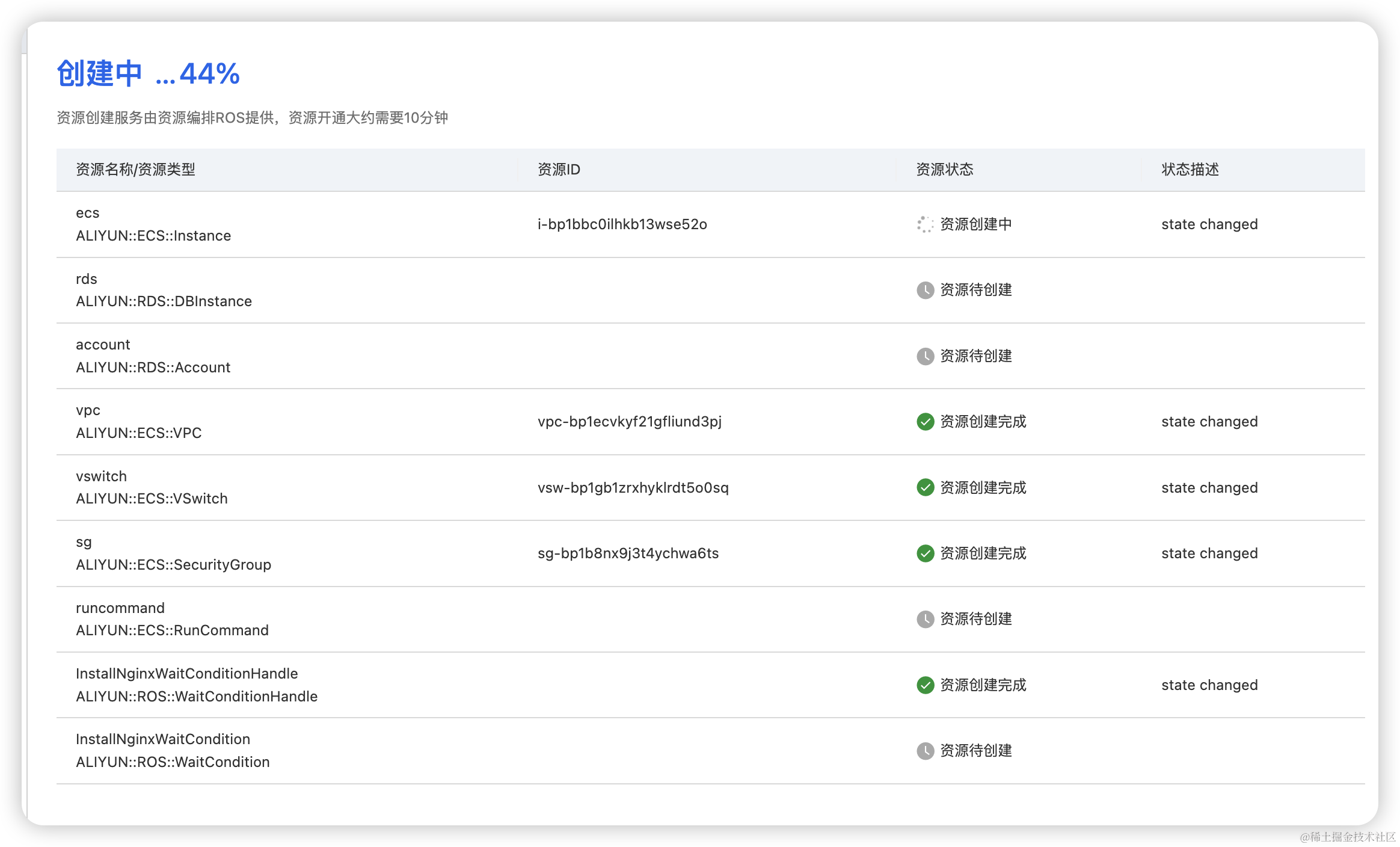Click the vpc resource name

(88, 411)
